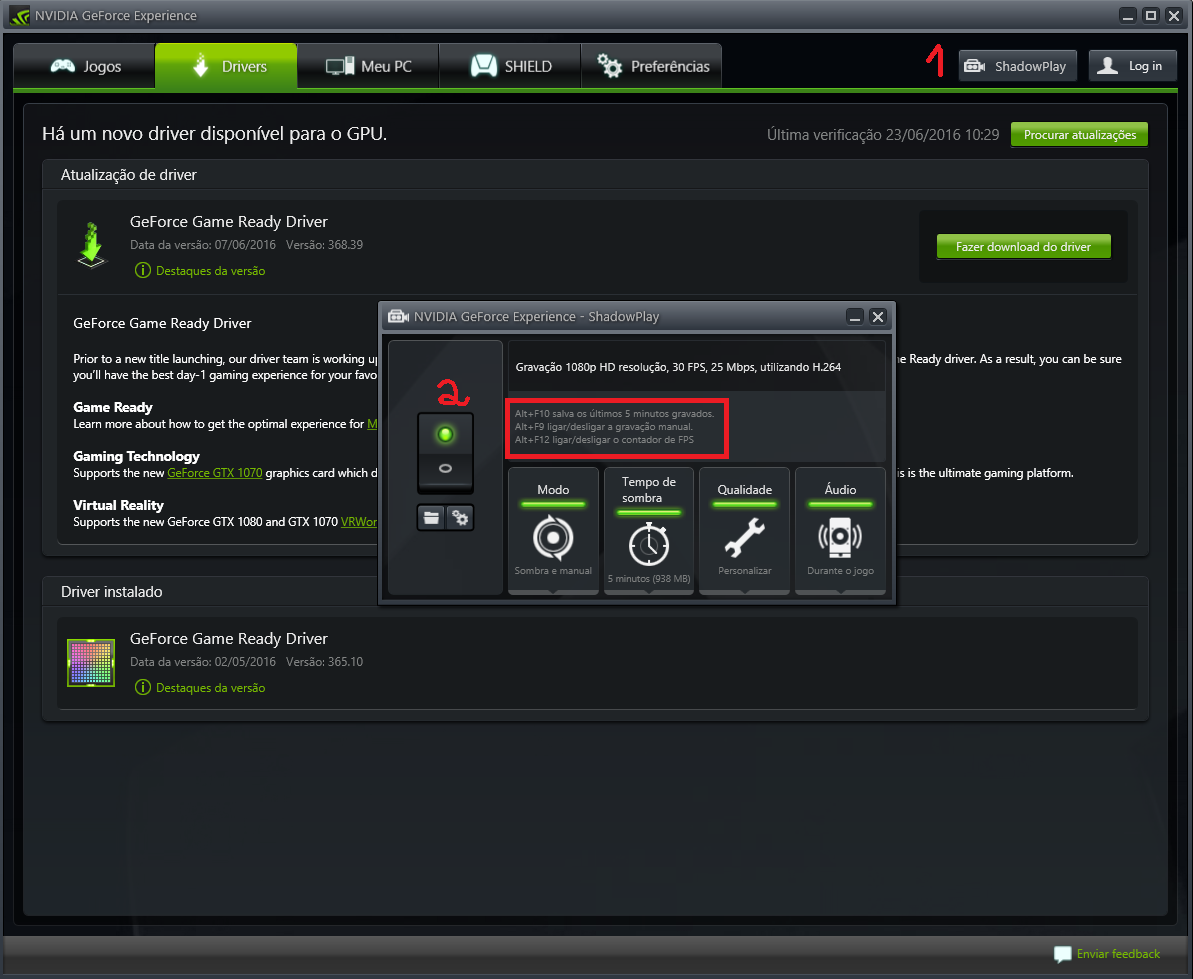
Task: Click the 'Alt+F10 salva os últimos 5 minutos' hint
Action: (614, 414)
